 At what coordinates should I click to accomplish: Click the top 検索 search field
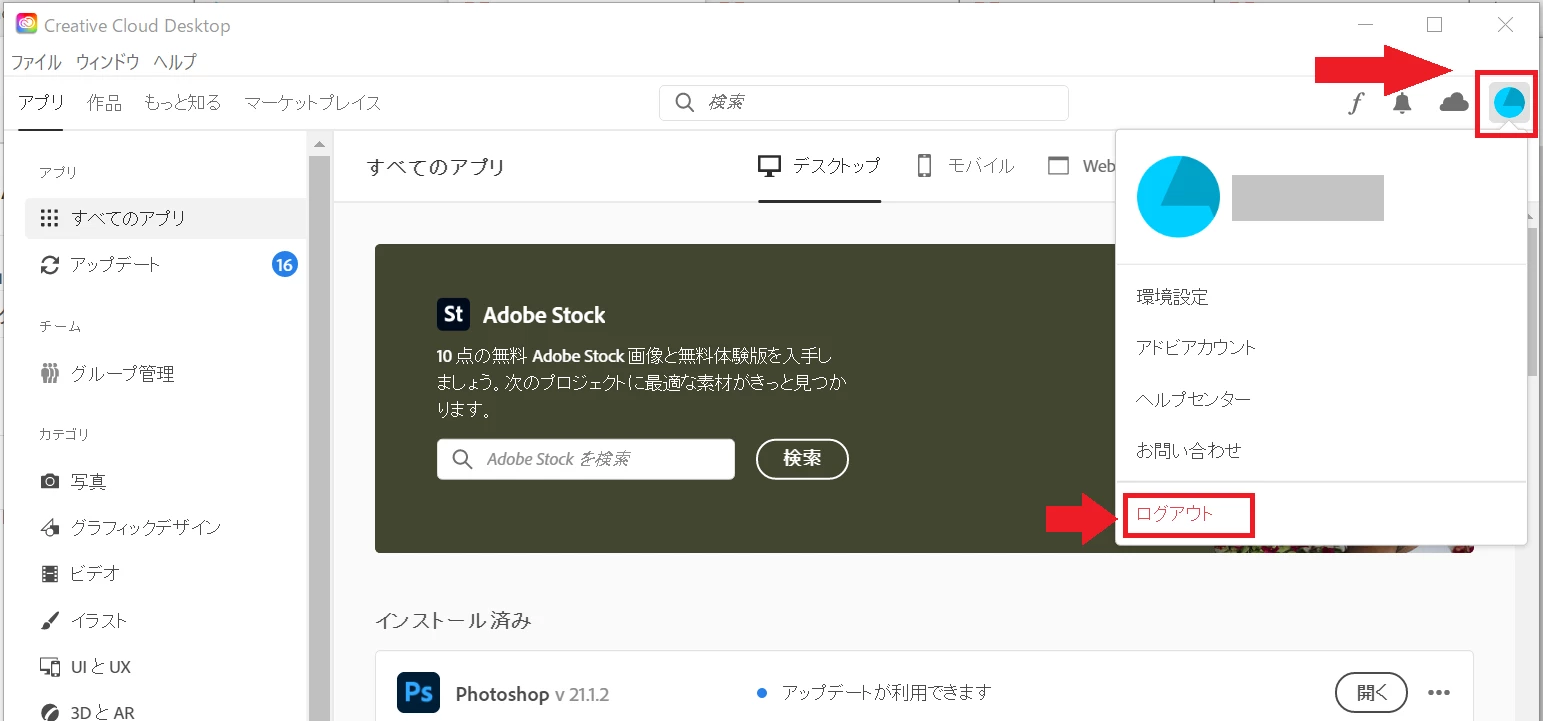864,103
